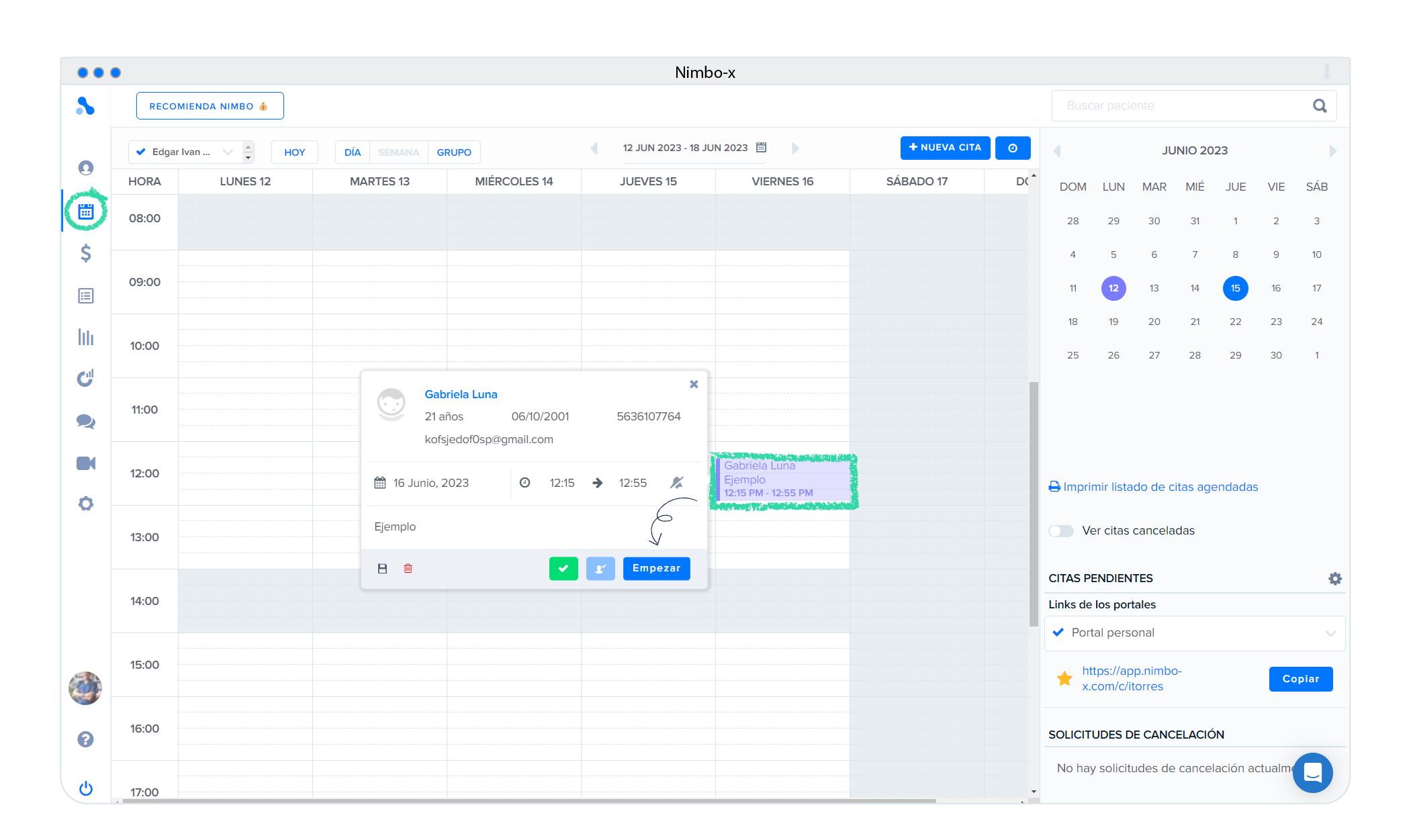Go to next month in mini calendar
This screenshot has width=1411, height=840.
click(x=1332, y=151)
